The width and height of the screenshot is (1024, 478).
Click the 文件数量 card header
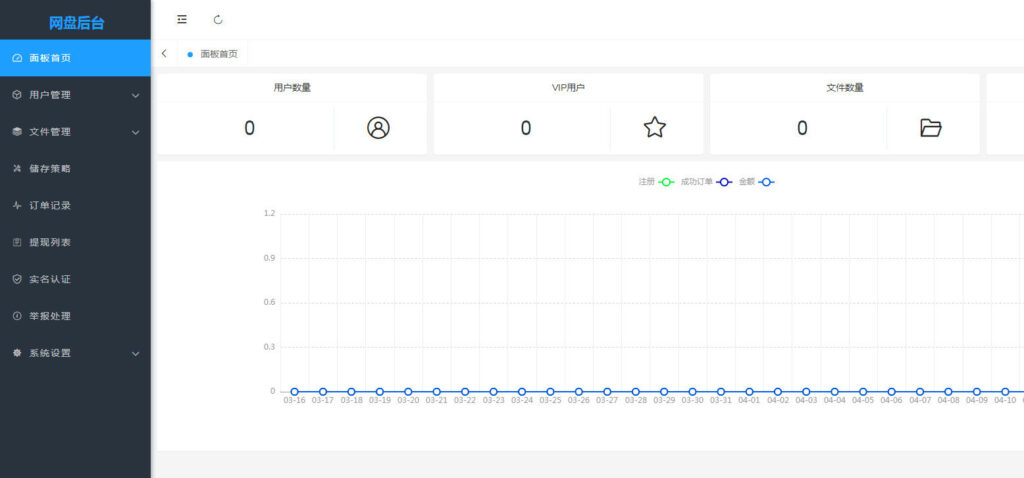tap(844, 88)
